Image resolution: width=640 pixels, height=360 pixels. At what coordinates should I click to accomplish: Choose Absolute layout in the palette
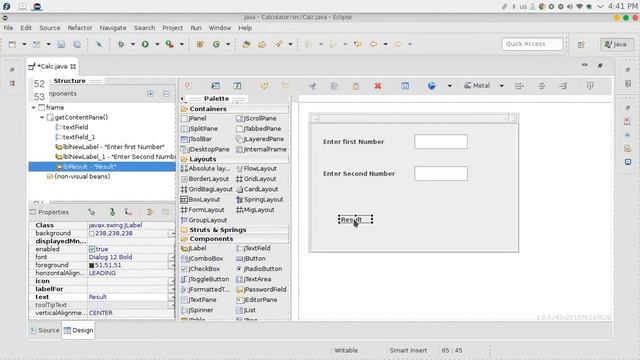tap(206, 169)
